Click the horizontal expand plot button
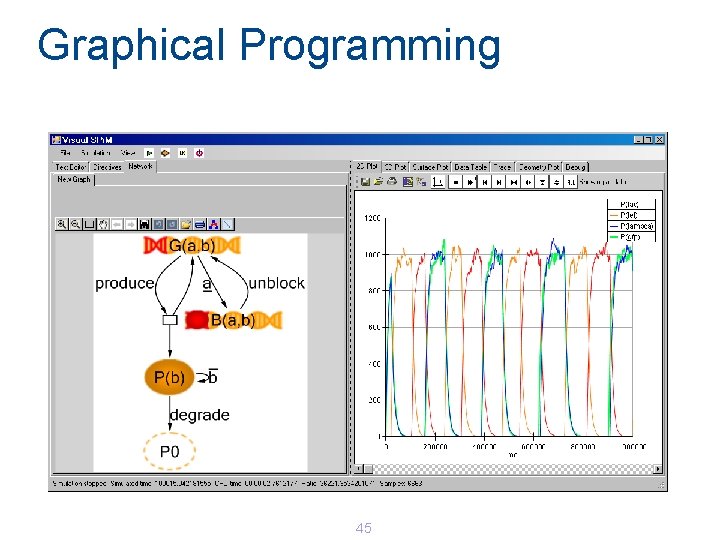This screenshot has height=540, width=720. [528, 182]
